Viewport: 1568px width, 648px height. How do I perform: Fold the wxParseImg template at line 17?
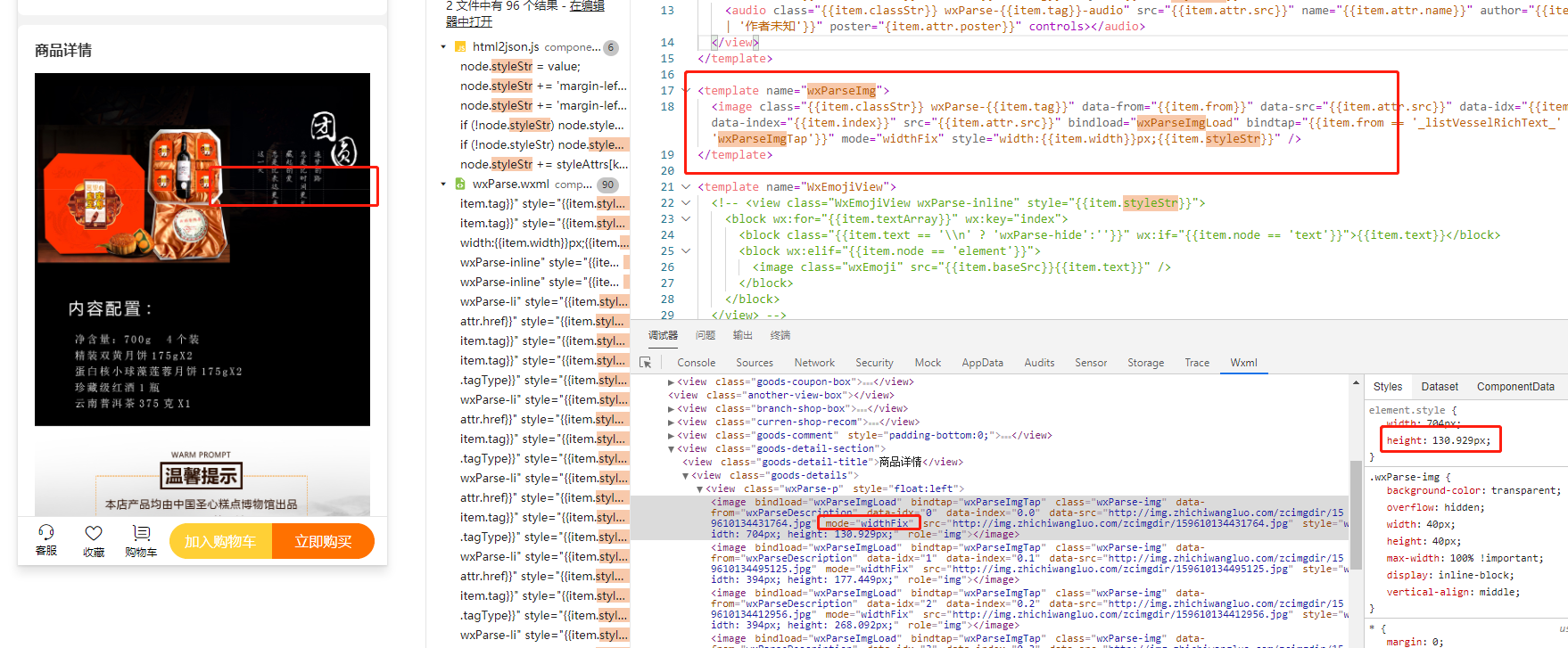pos(686,91)
